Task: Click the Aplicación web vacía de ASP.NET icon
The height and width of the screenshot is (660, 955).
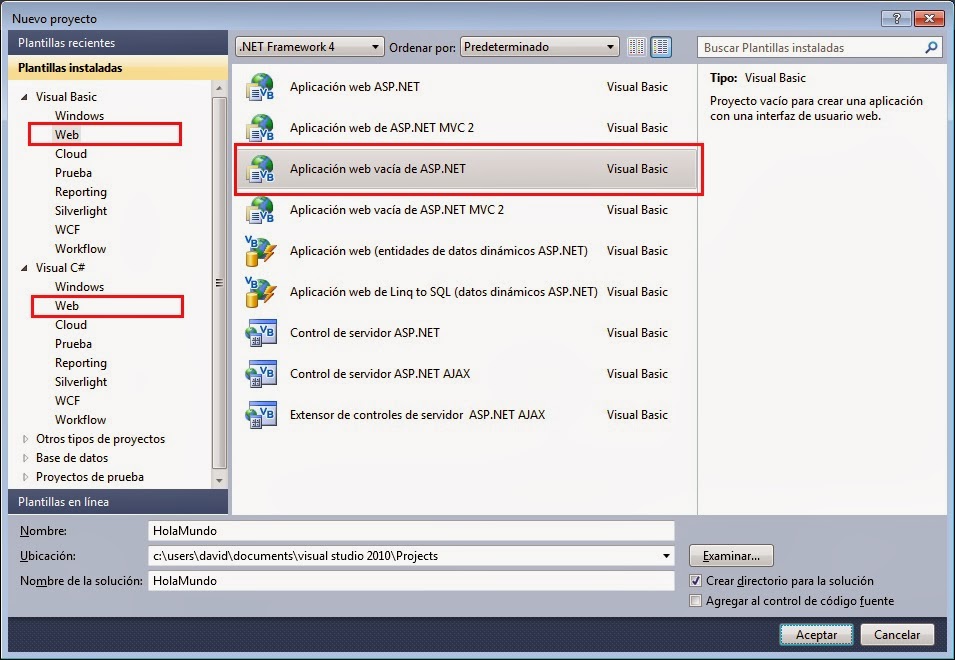Action: tap(260, 169)
